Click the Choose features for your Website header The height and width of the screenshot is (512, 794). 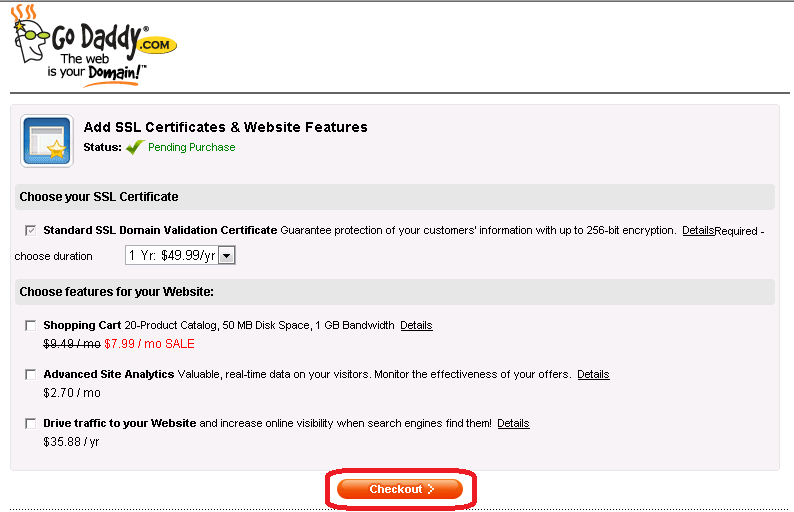pyautogui.click(x=117, y=292)
